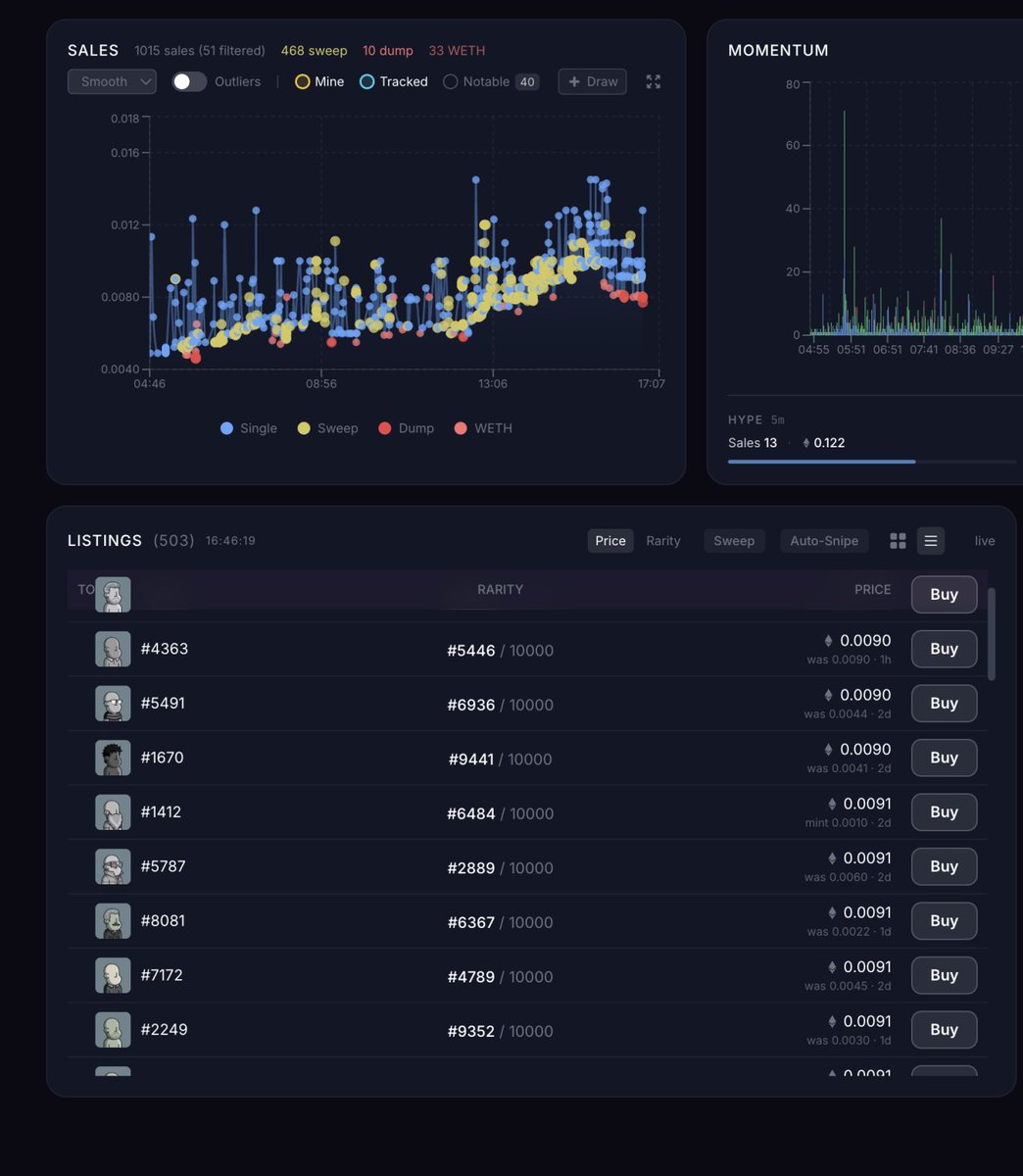The image size is (1023, 1176).
Task: Toggle the WETH legend item
Action: [484, 428]
